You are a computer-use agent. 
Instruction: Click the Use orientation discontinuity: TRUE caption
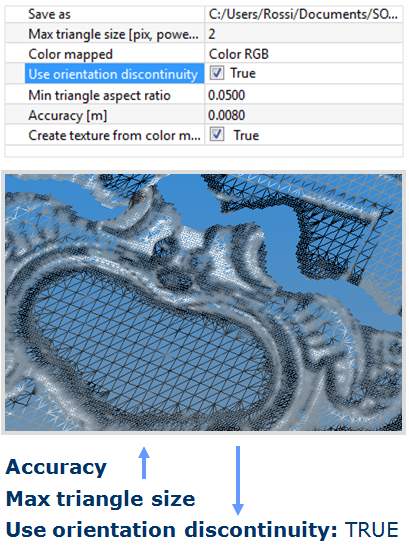[x=202, y=530]
